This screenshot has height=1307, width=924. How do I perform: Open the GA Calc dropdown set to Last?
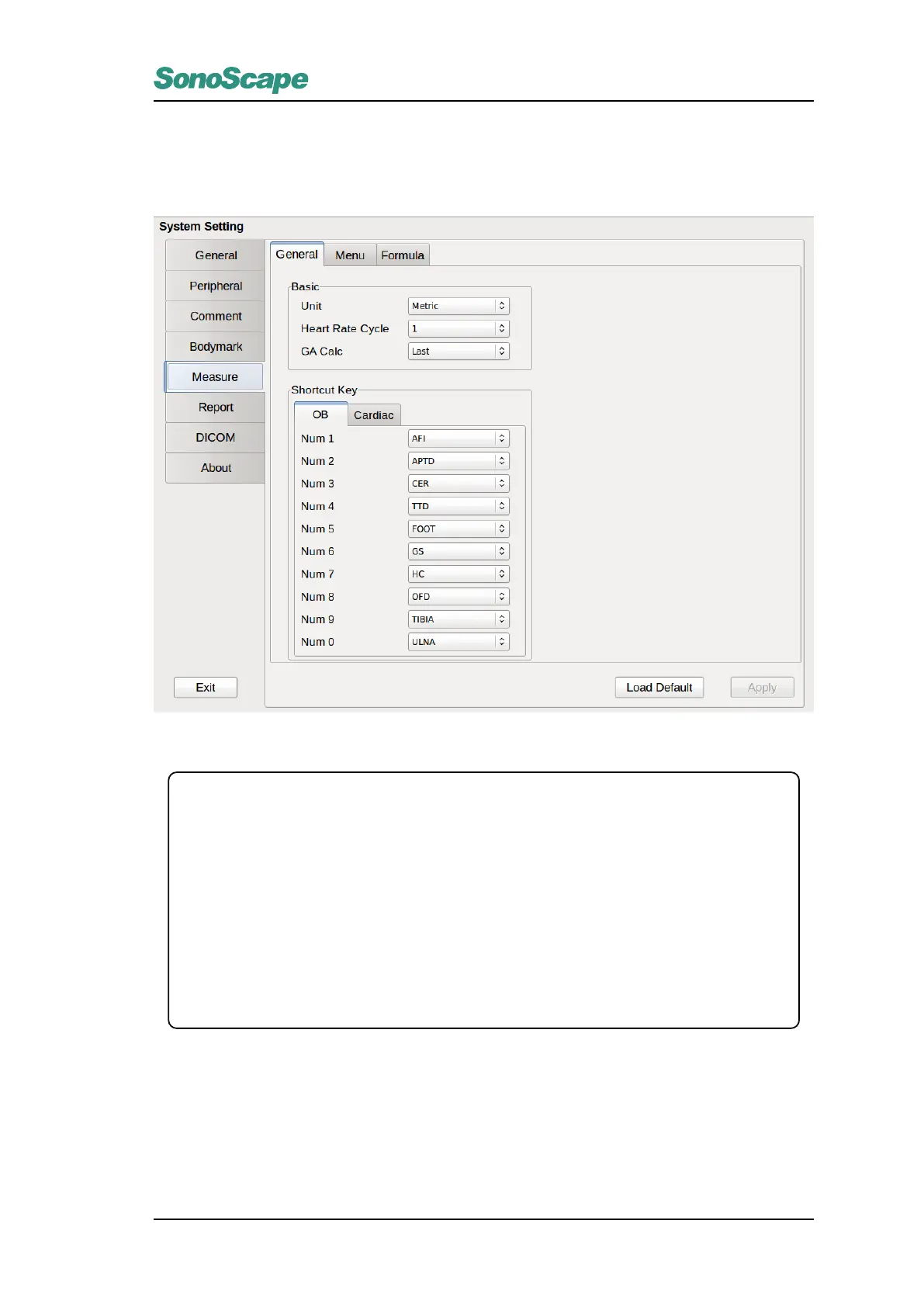tap(459, 351)
